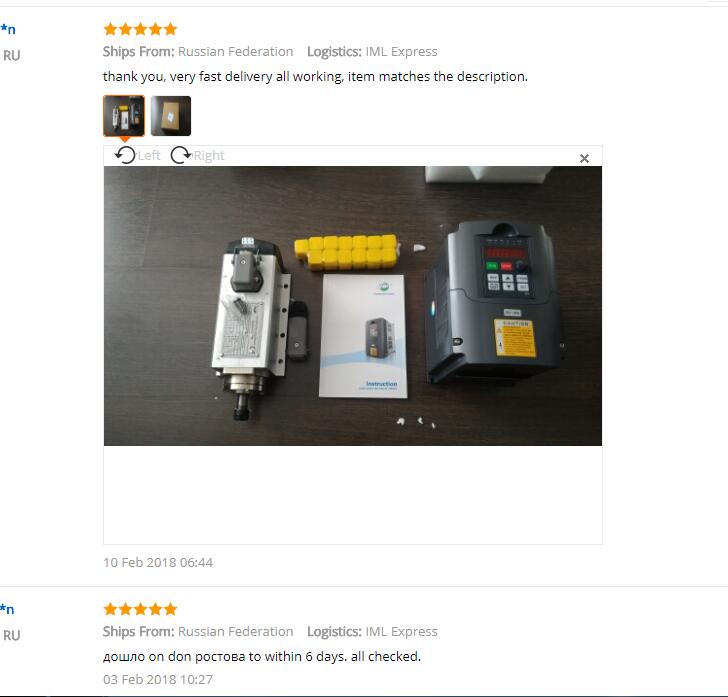
Task: Click the second review's star rating
Action: (140, 608)
